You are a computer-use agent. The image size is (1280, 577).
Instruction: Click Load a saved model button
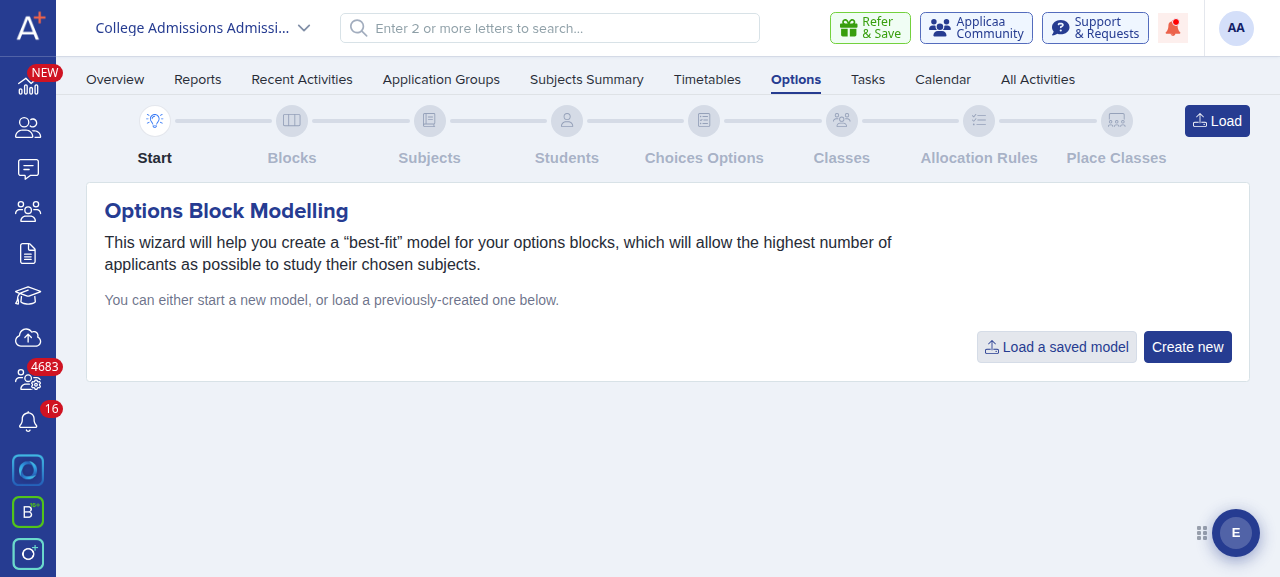[1057, 347]
